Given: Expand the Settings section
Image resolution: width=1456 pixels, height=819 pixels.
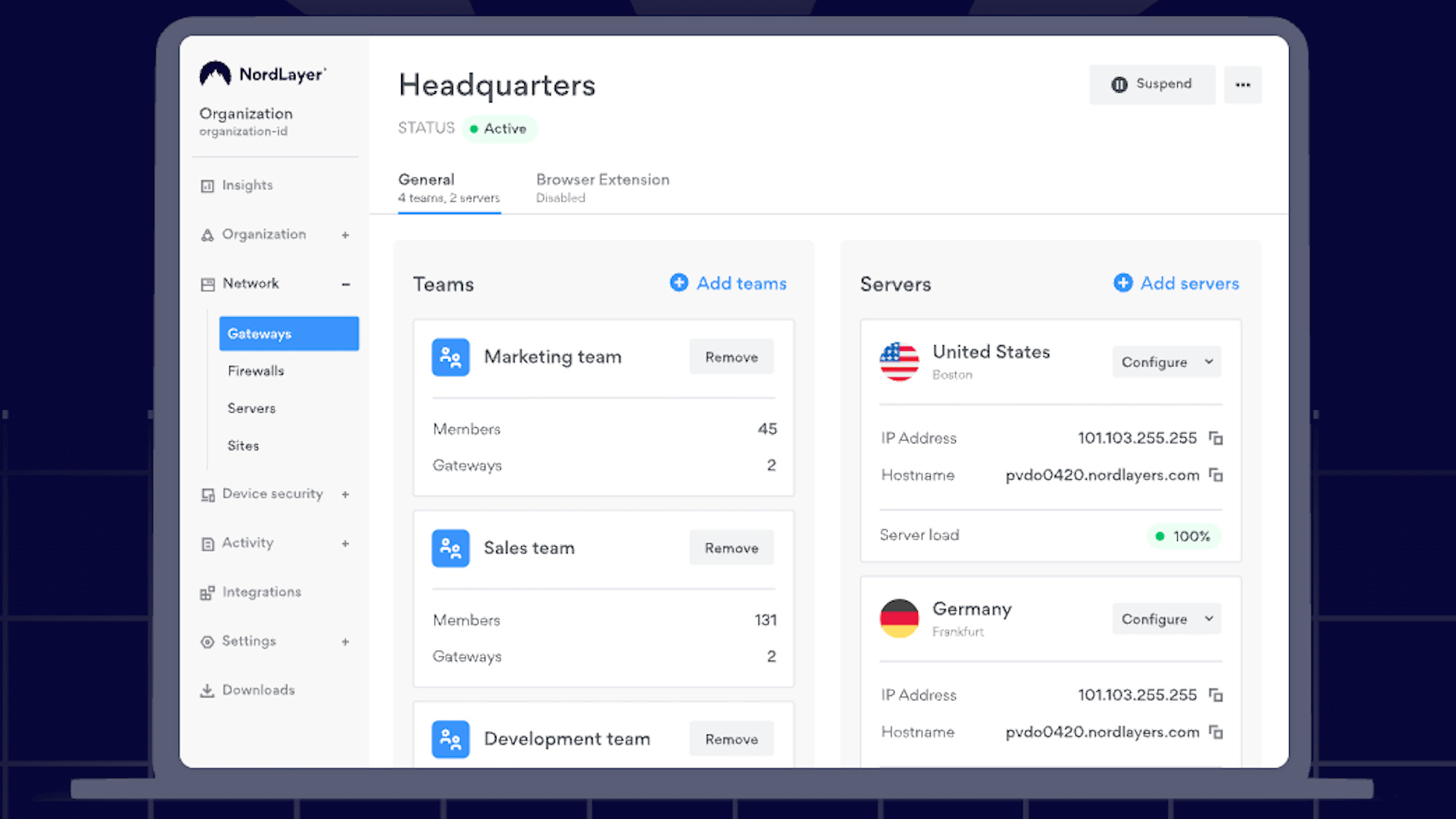Looking at the screenshot, I should (x=346, y=641).
